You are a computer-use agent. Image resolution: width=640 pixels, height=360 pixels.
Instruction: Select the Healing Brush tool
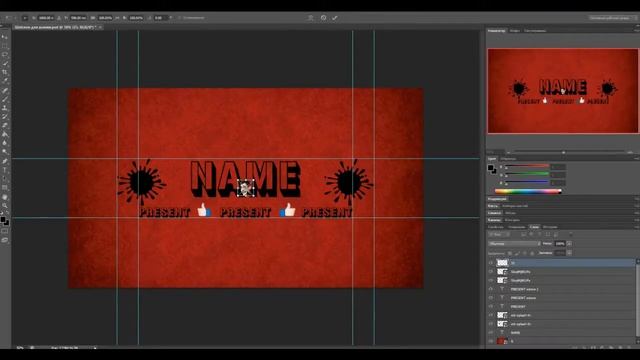point(5,90)
